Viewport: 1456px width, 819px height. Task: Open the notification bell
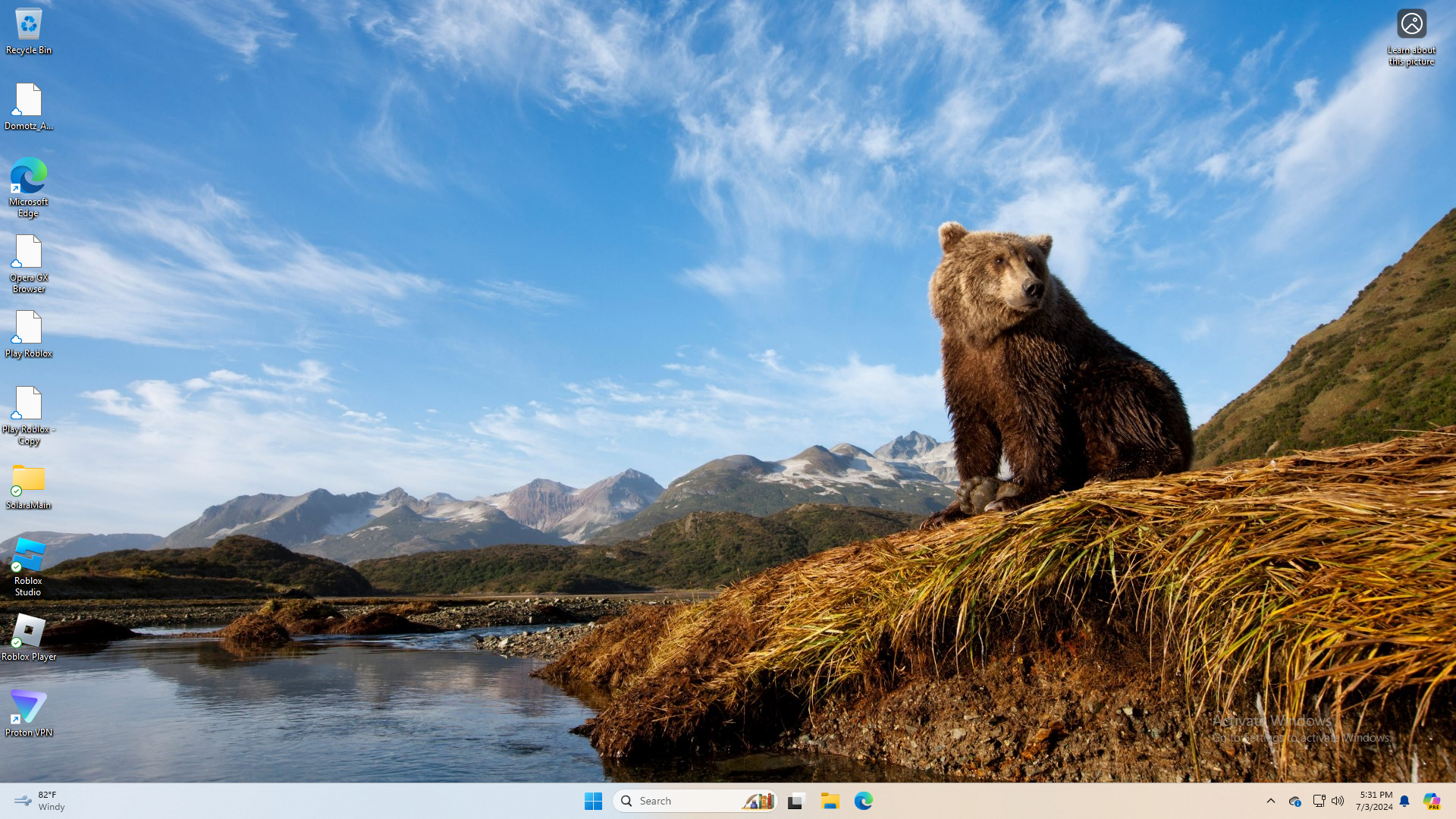(x=1404, y=801)
